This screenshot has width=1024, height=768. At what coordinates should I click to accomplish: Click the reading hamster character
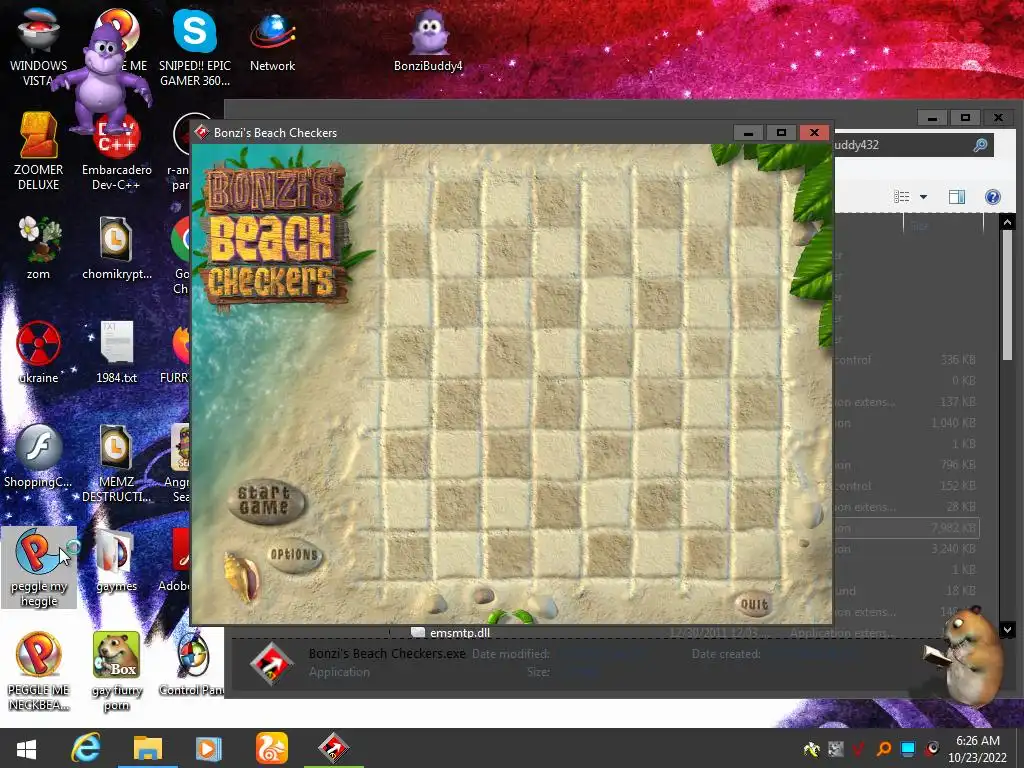coord(967,654)
